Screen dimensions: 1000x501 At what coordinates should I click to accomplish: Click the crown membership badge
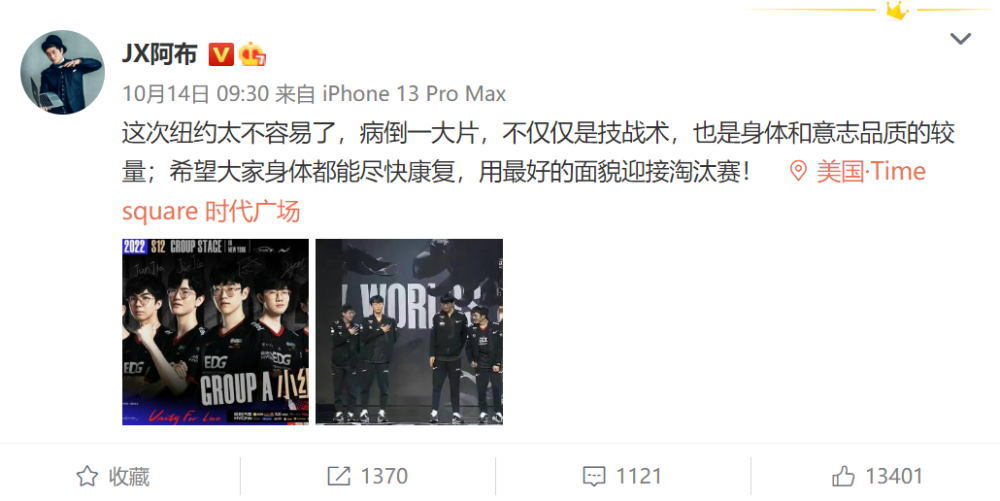pyautogui.click(x=253, y=55)
